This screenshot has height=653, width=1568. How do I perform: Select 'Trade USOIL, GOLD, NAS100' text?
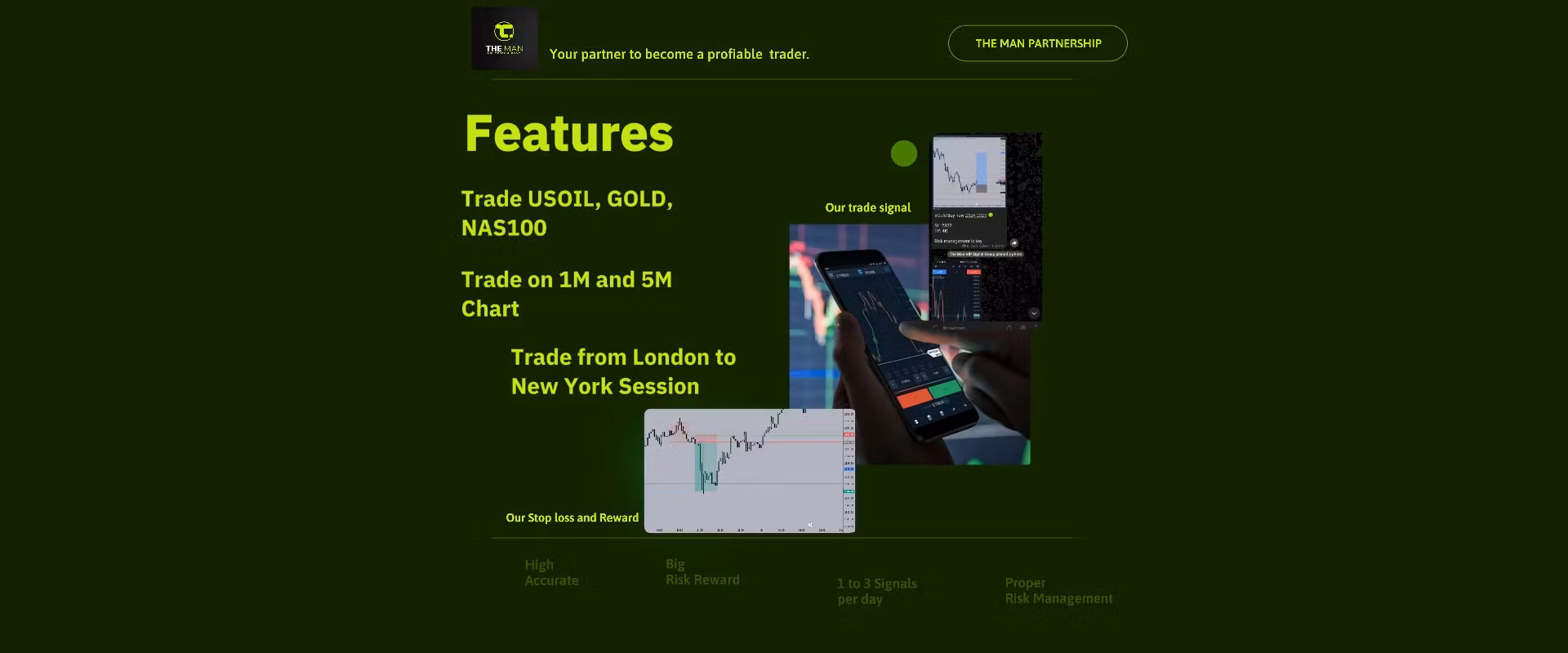pos(567,213)
